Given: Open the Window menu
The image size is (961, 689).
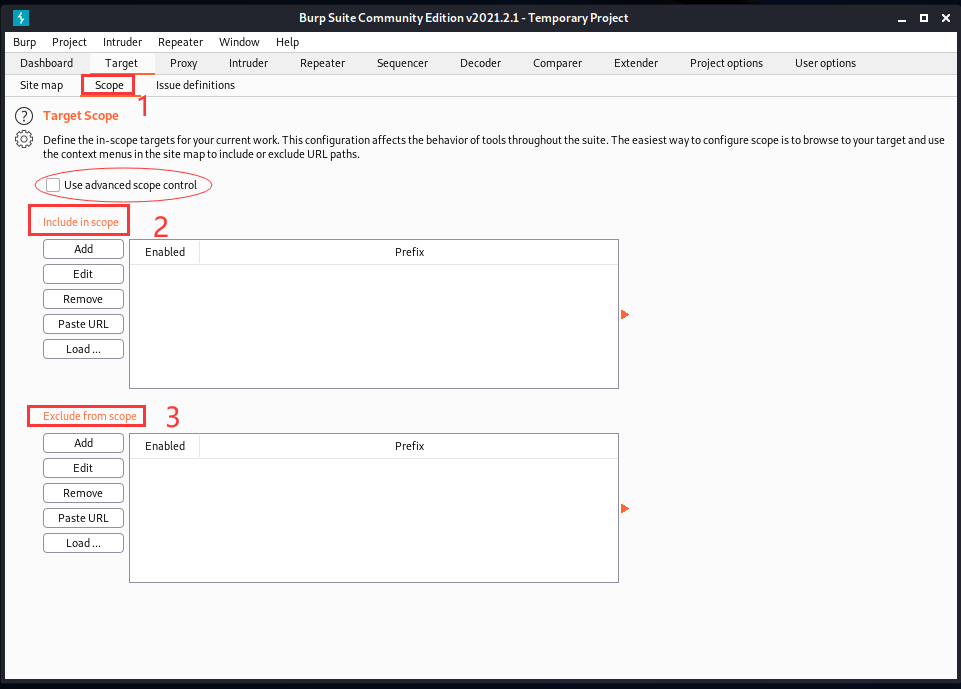Looking at the screenshot, I should [x=239, y=42].
